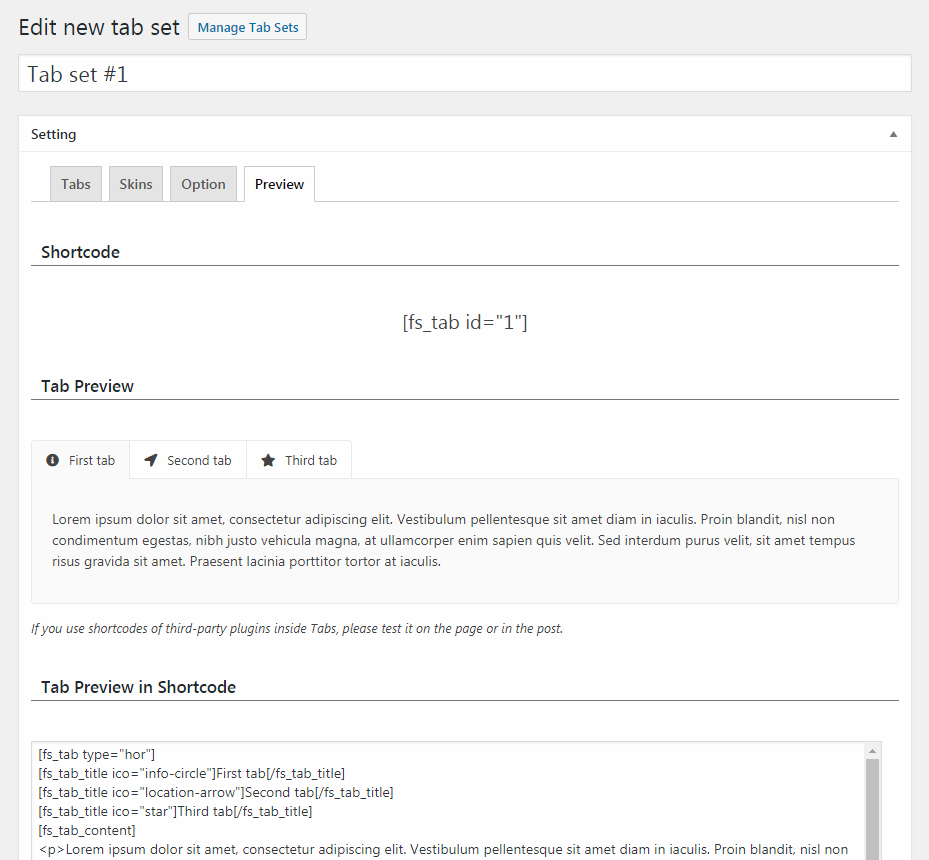This screenshot has width=929, height=860.
Task: Click the textarea scrollbar up arrow
Action: pyautogui.click(x=872, y=750)
